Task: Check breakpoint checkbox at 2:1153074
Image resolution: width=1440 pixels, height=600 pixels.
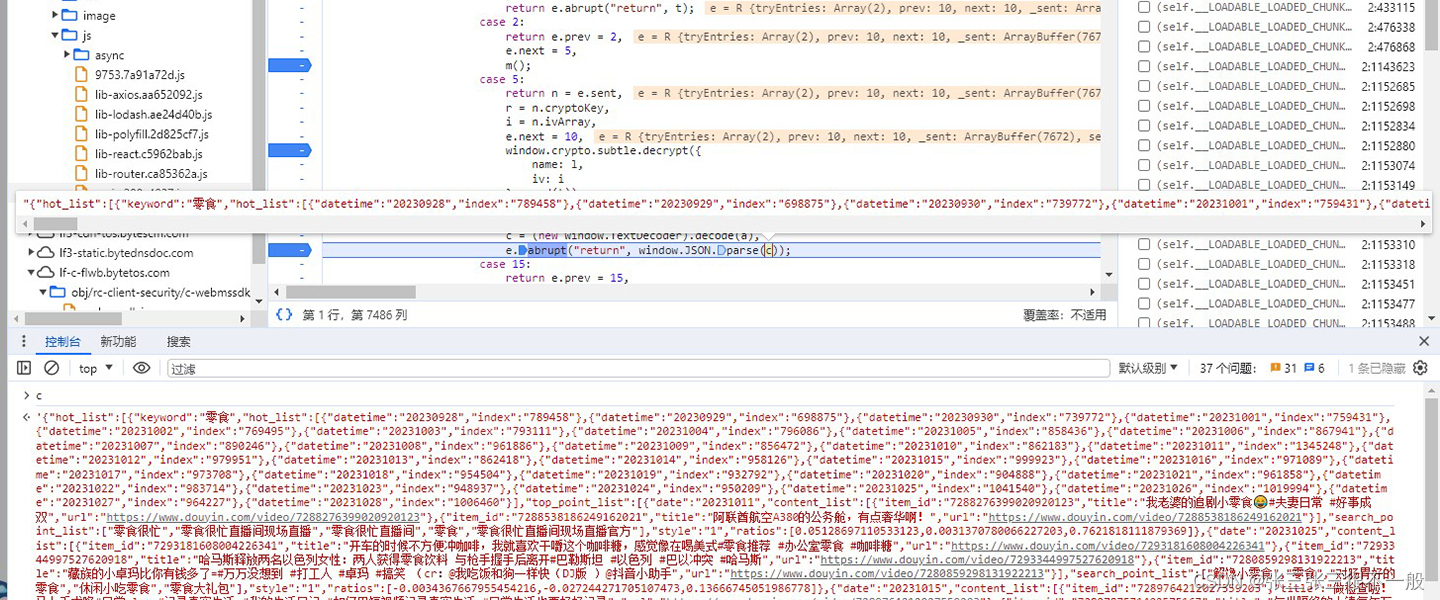Action: tap(1143, 165)
